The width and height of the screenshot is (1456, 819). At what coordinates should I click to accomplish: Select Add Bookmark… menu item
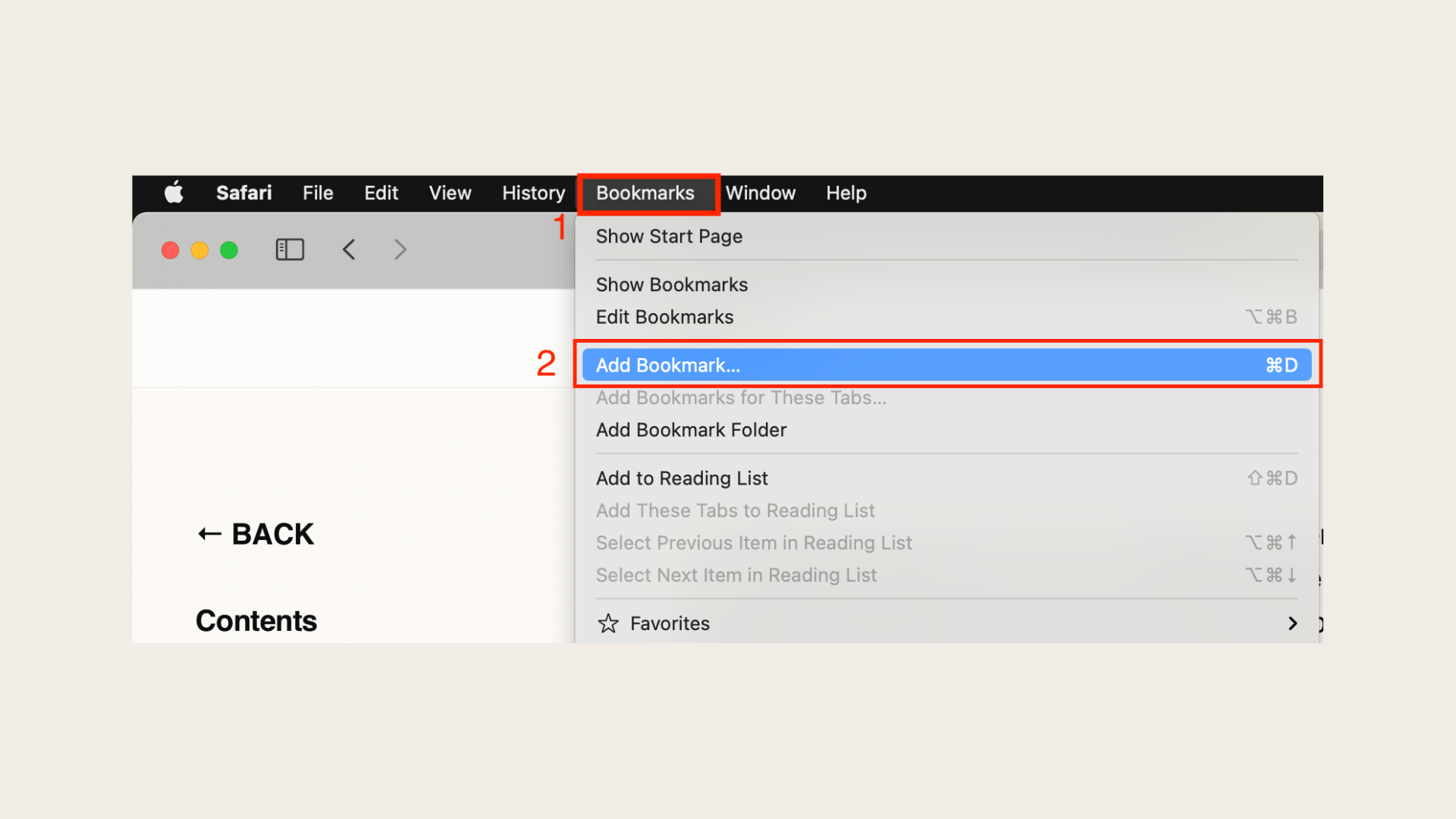tap(946, 365)
